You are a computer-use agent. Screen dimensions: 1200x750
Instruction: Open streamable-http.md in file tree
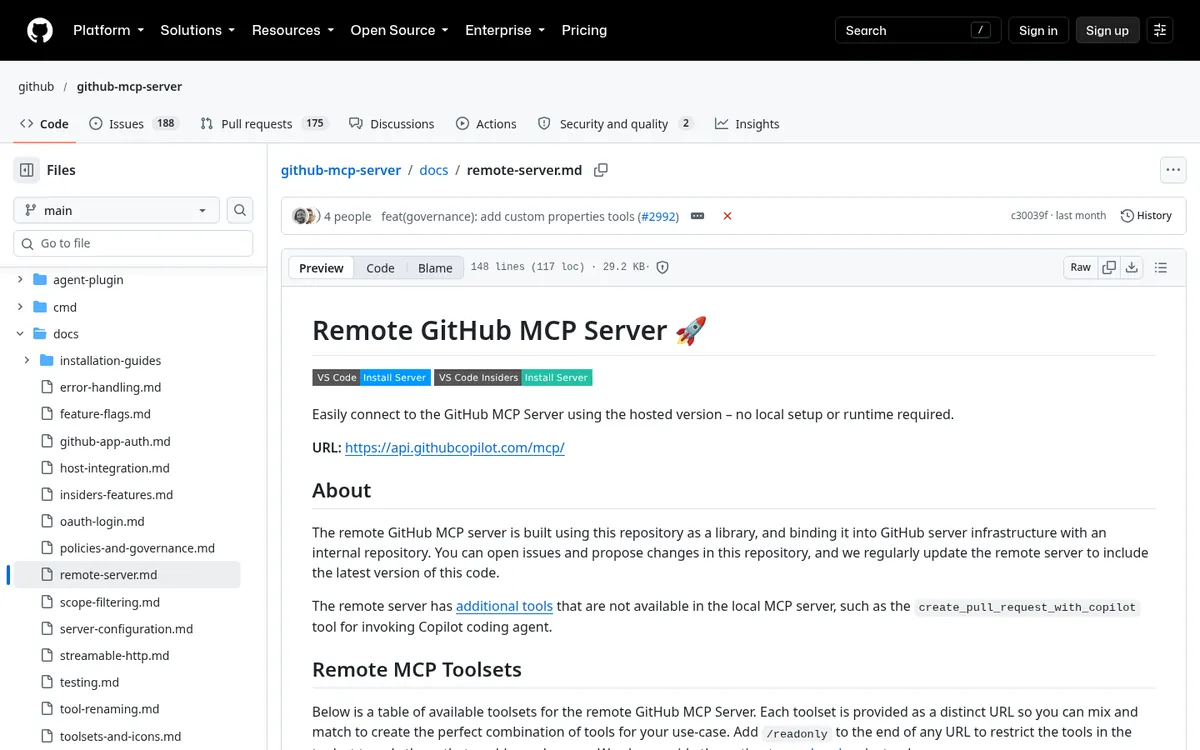[x=114, y=656]
